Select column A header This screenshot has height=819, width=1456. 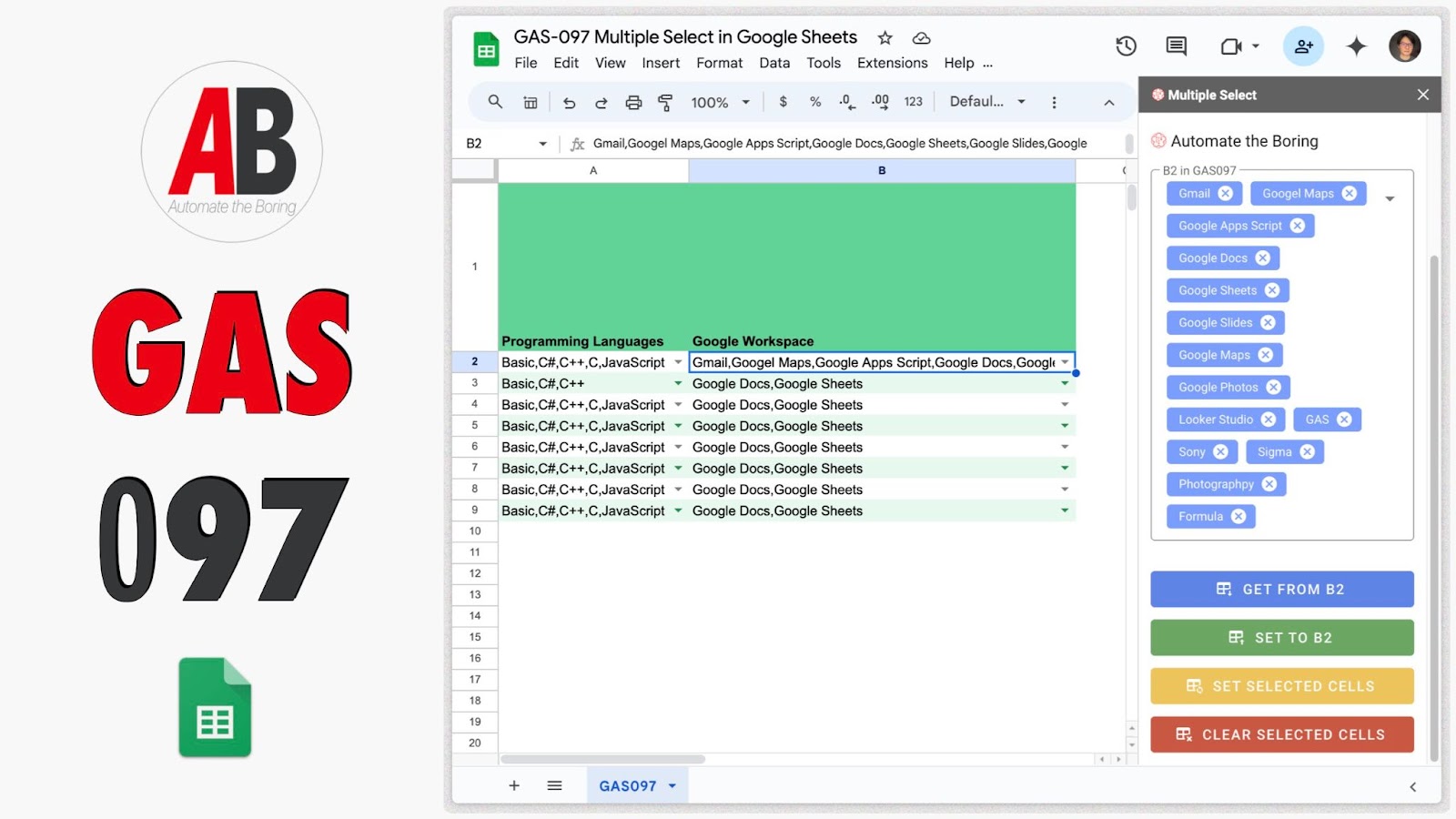tap(593, 170)
